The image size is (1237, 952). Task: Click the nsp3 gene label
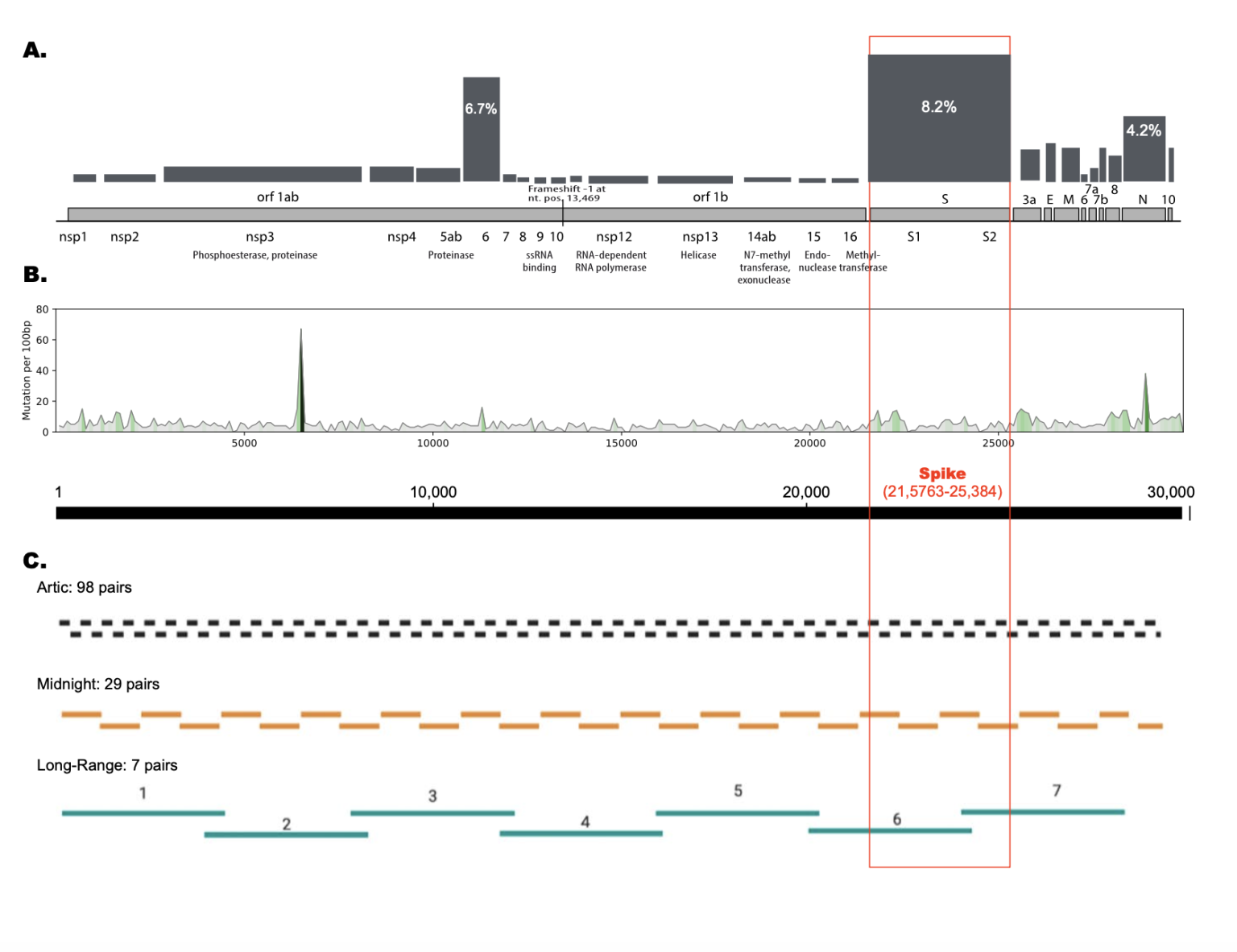[259, 237]
